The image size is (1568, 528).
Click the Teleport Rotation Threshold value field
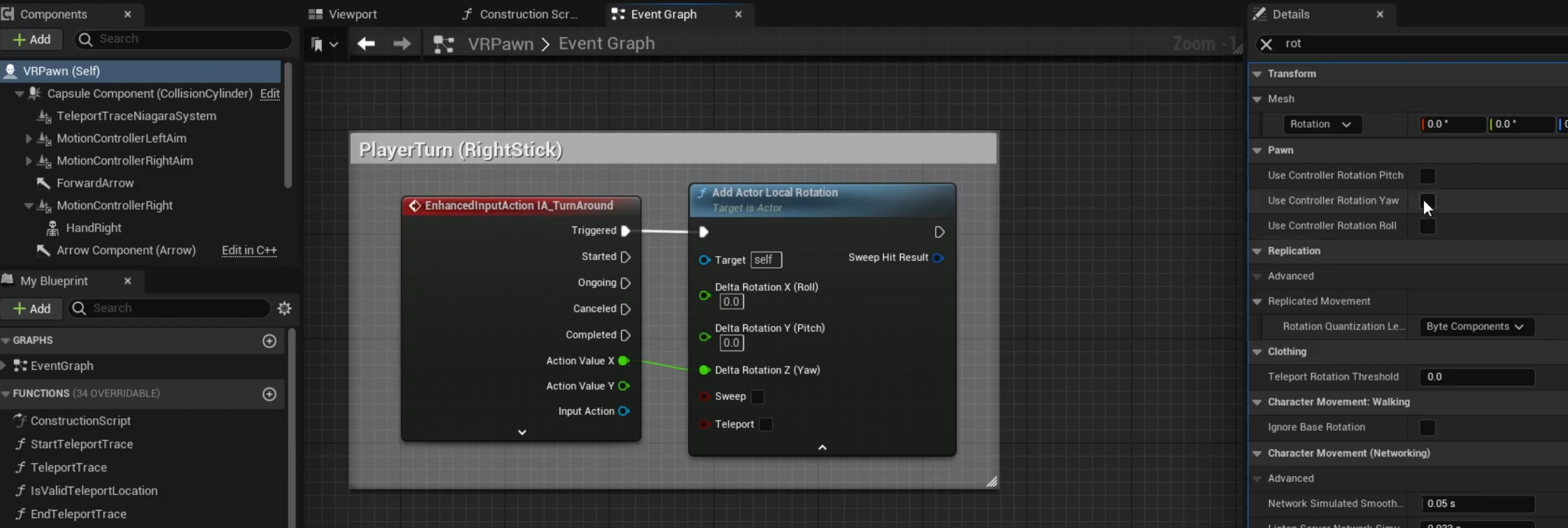click(x=1476, y=377)
